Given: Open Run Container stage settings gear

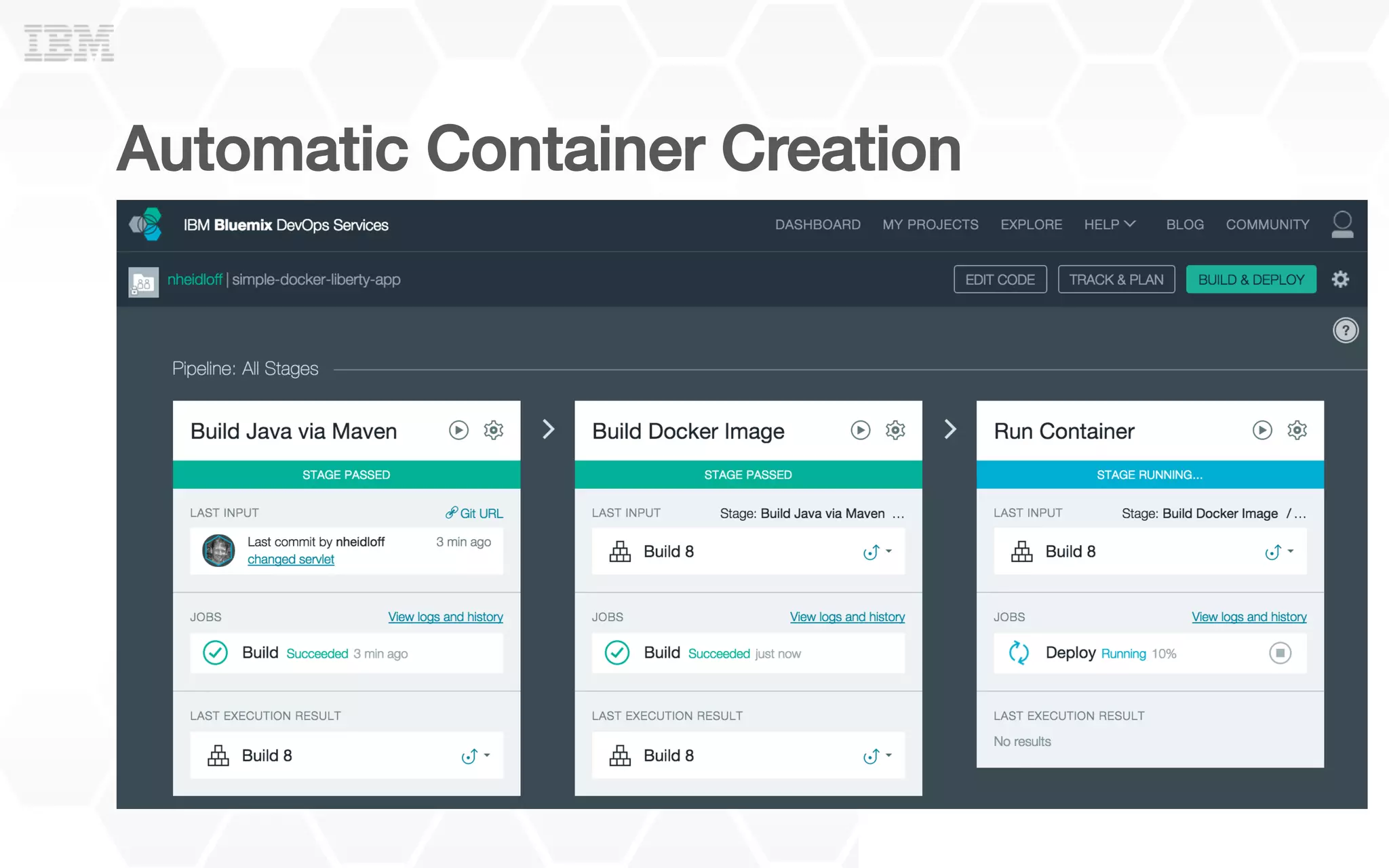Looking at the screenshot, I should [1297, 430].
